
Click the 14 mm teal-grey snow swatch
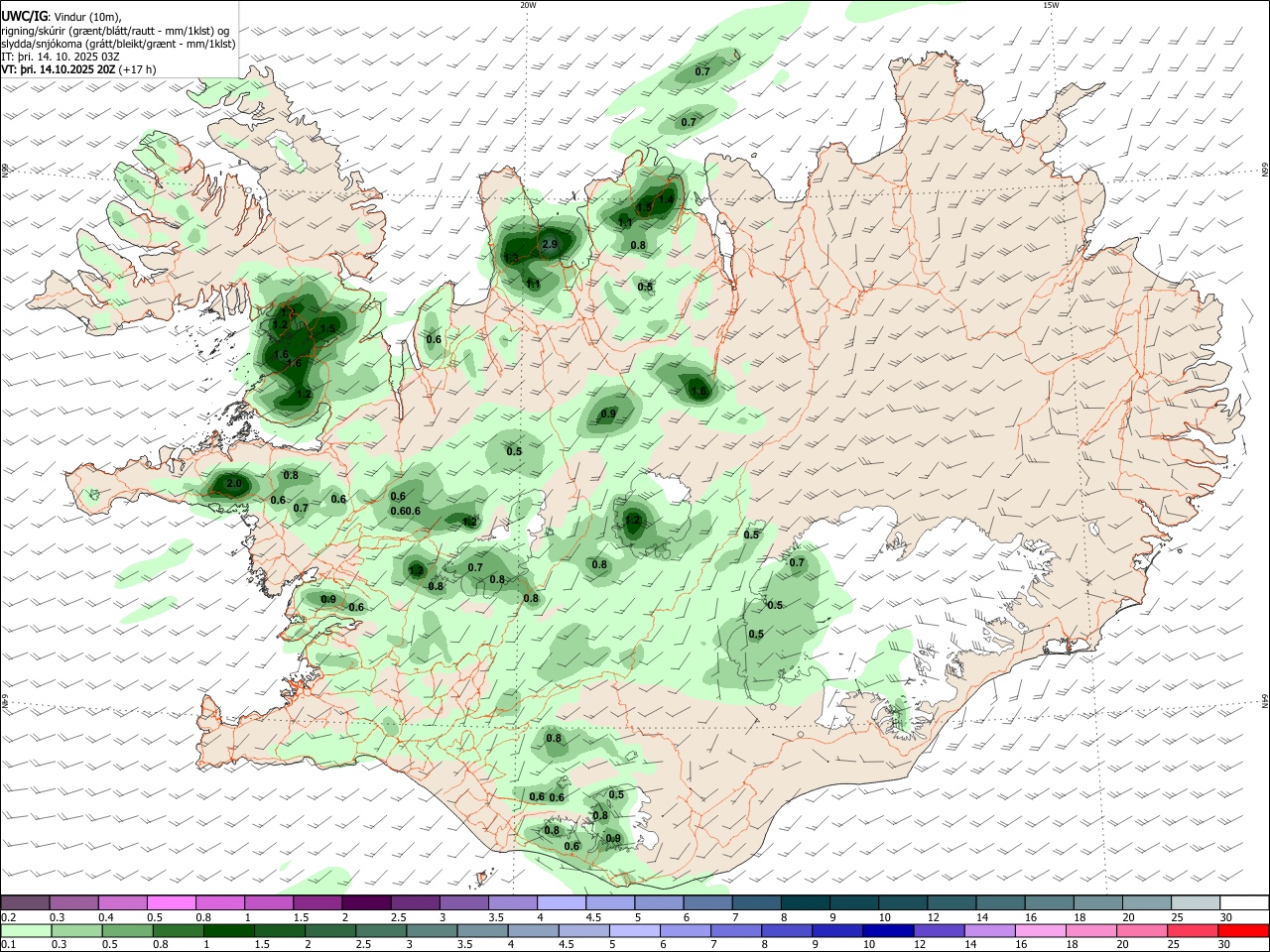[x=1000, y=902]
